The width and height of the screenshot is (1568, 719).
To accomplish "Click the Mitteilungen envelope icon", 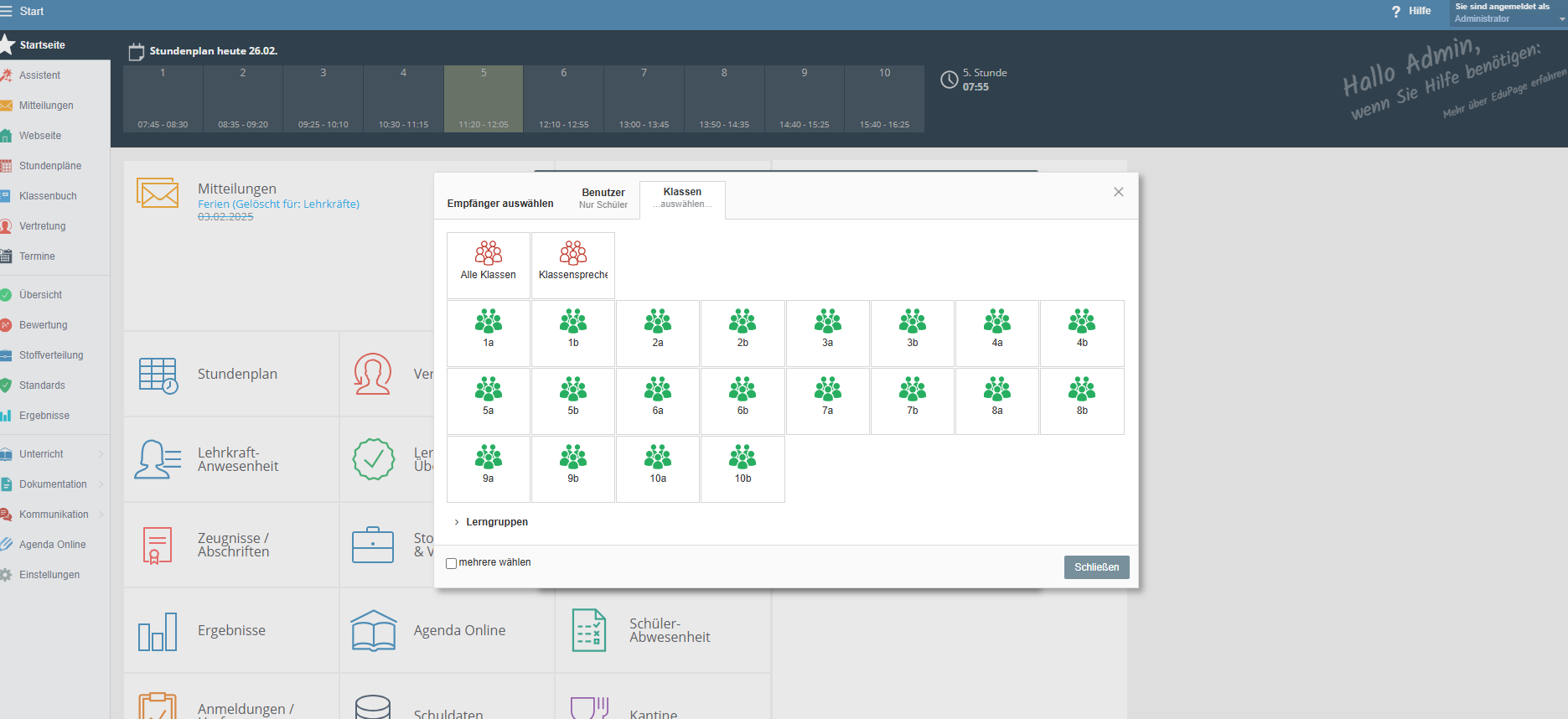I will click(x=158, y=193).
